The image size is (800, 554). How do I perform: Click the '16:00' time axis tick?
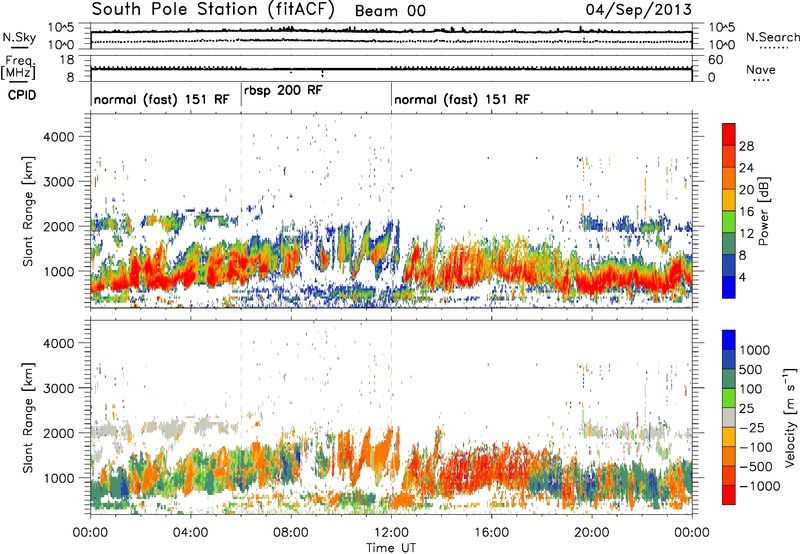(491, 533)
